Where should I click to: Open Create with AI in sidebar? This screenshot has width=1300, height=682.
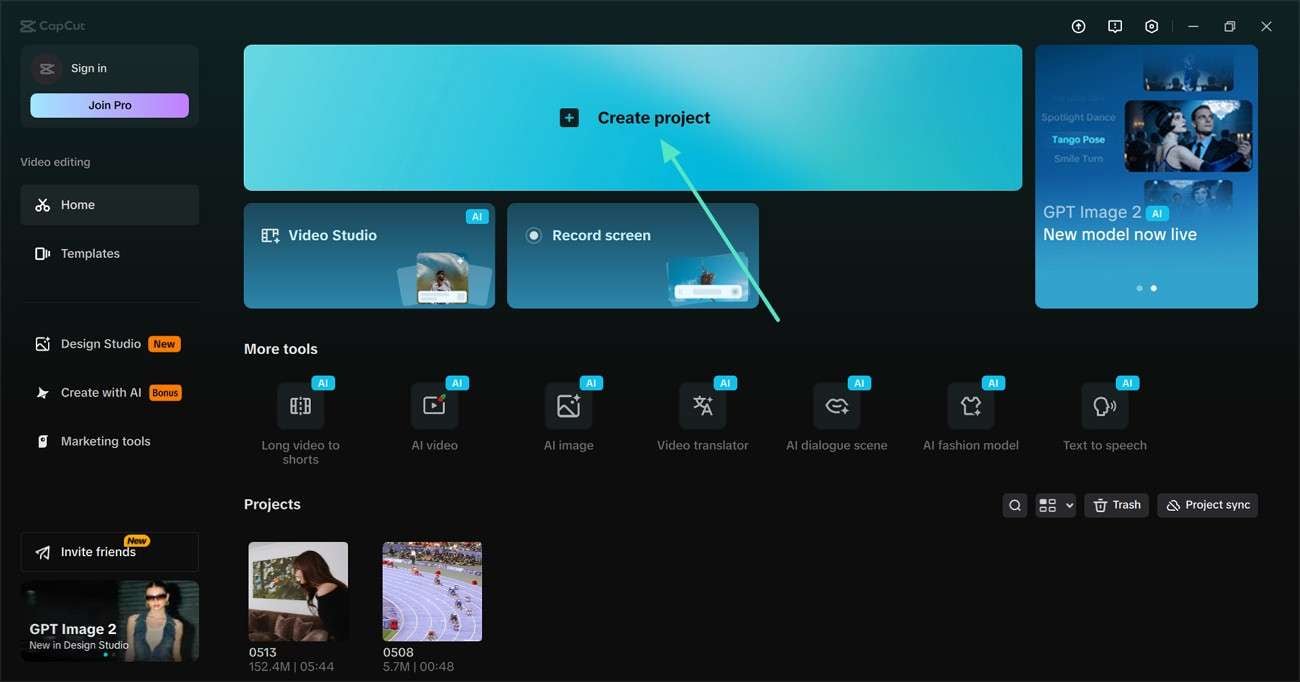coord(109,393)
